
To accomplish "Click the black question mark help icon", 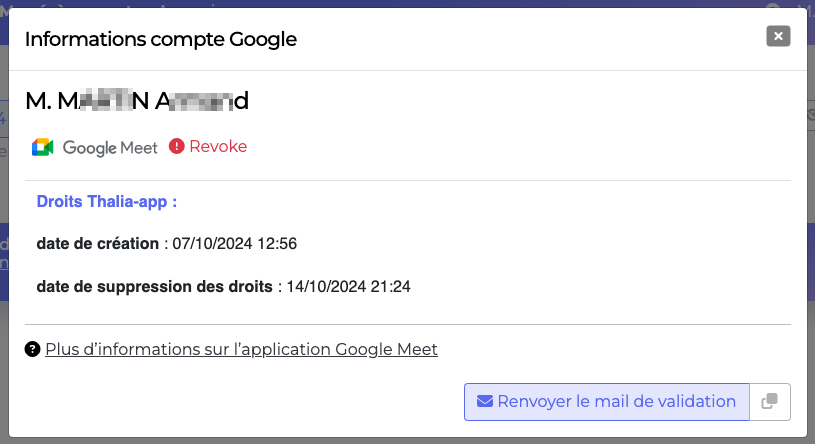I will (x=32, y=349).
